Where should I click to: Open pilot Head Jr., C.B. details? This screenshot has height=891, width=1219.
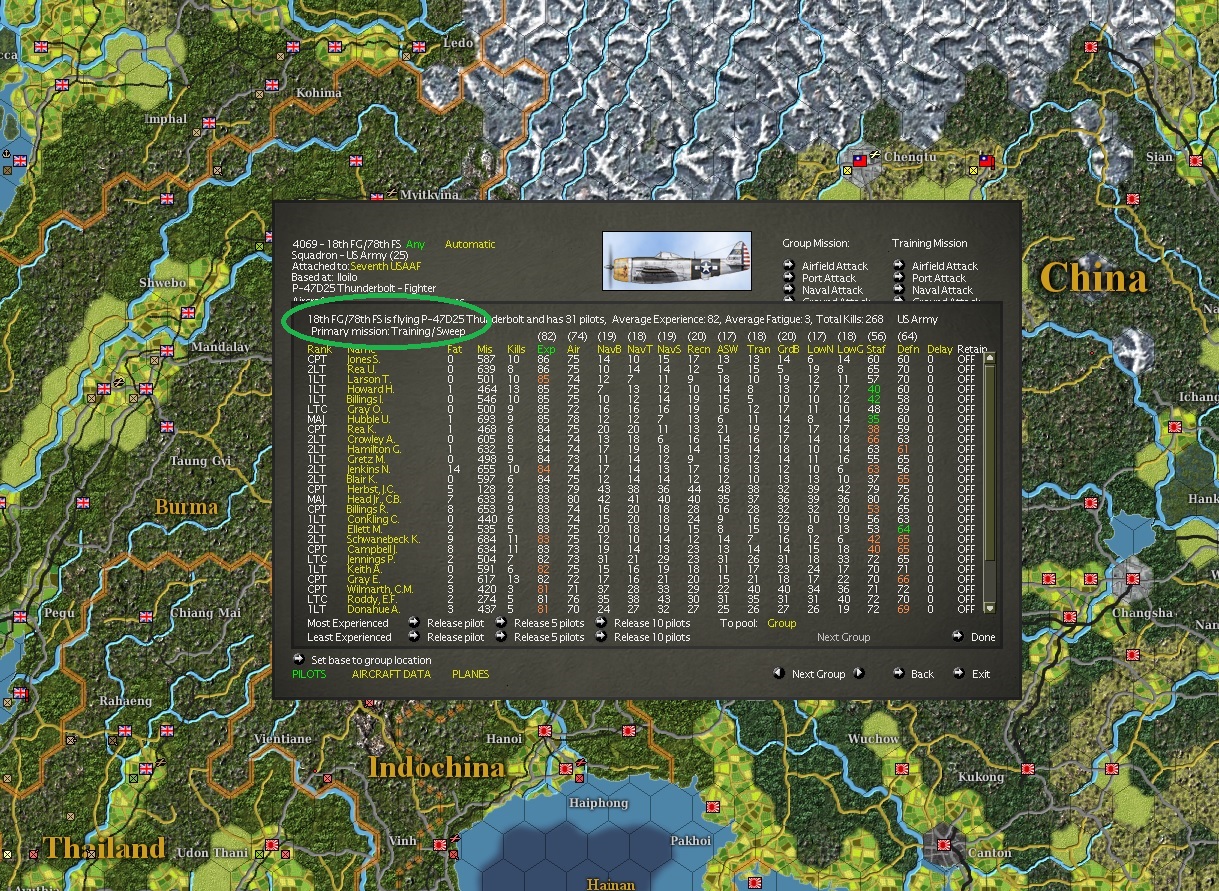click(374, 499)
